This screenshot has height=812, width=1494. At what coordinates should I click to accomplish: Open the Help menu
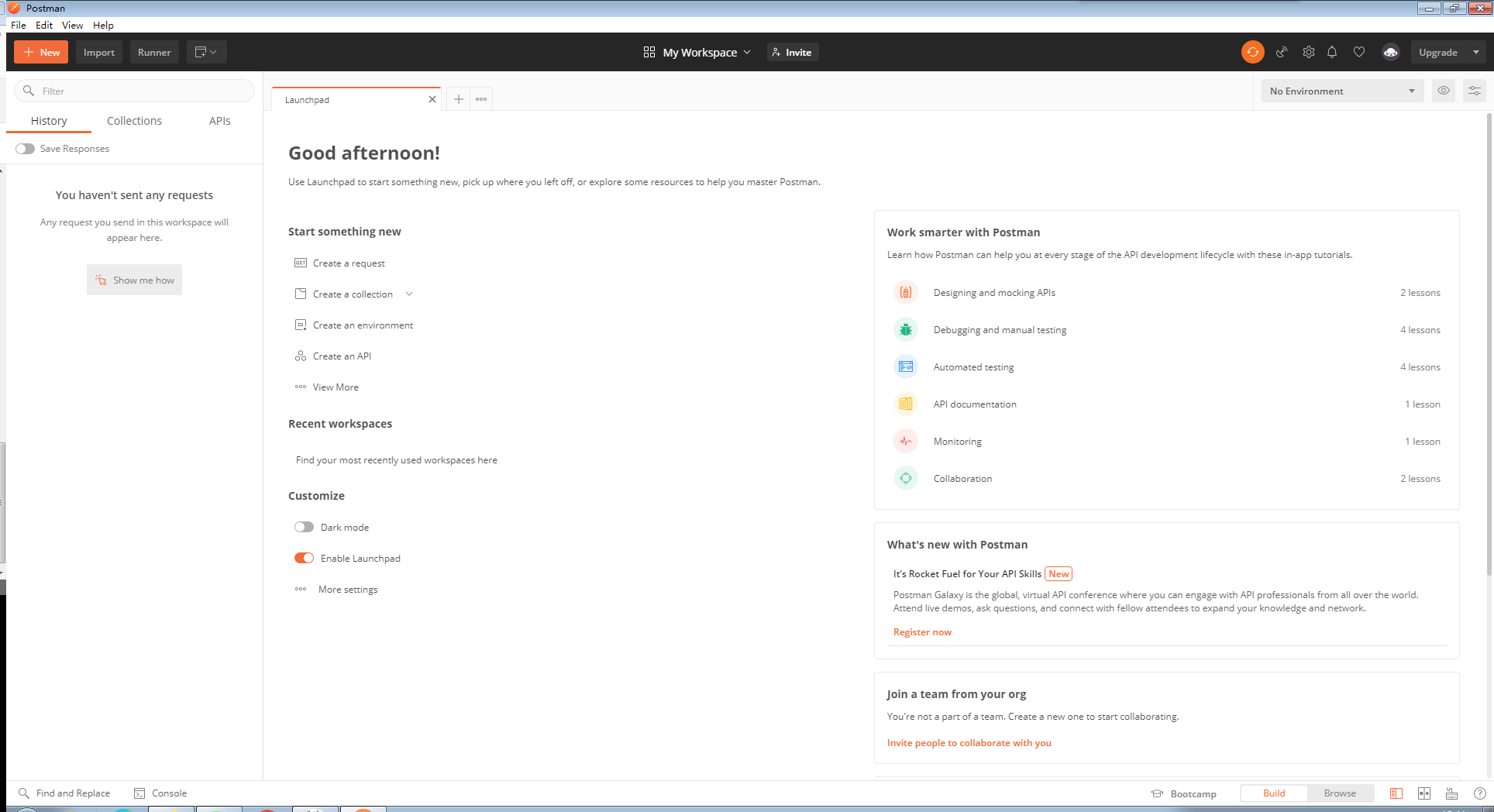coord(103,25)
